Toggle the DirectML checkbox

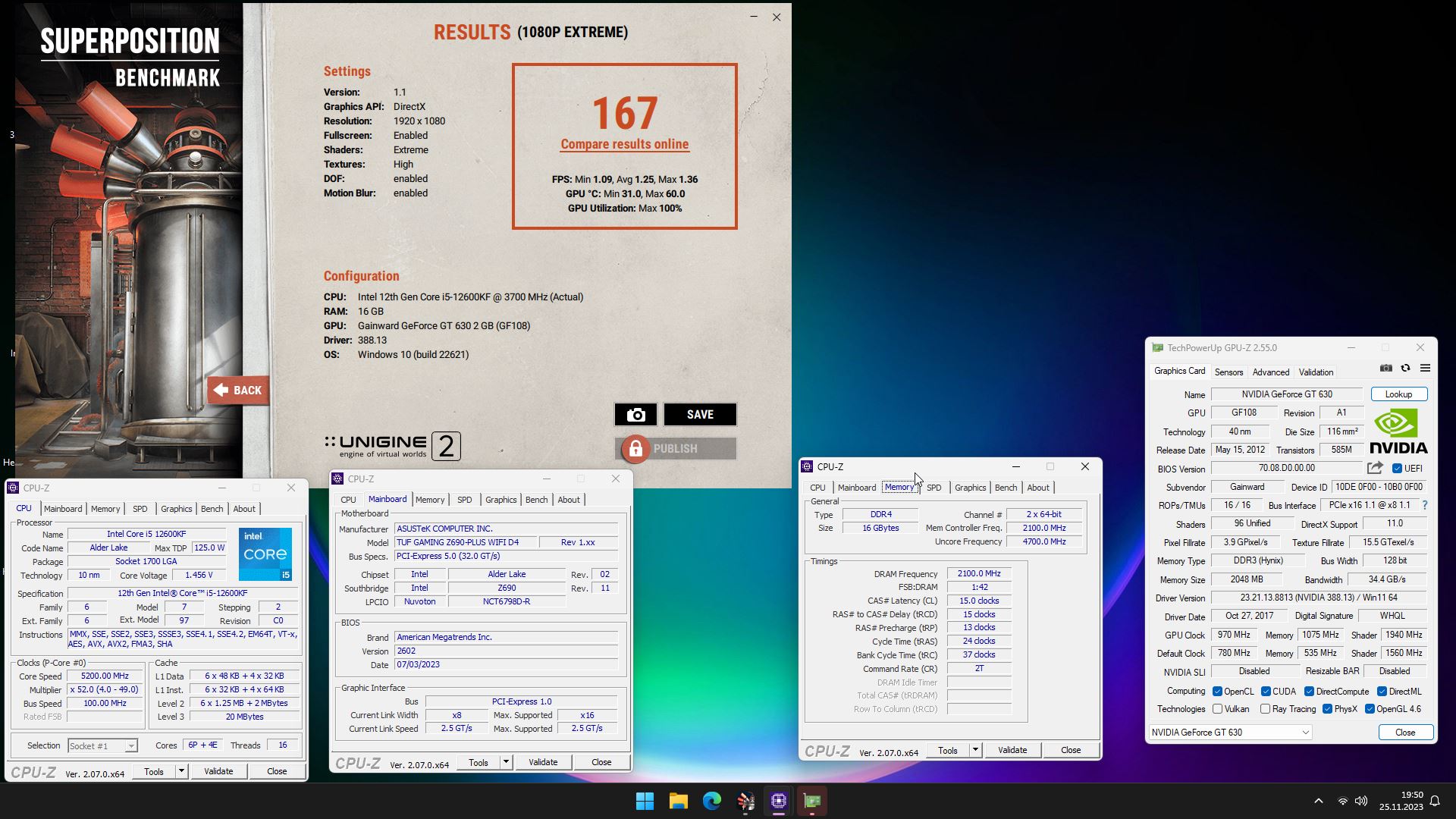click(x=1382, y=692)
